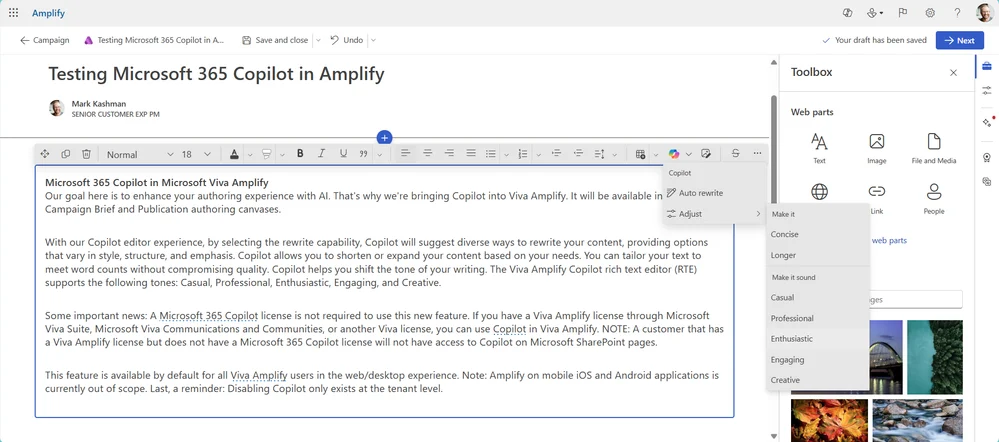Insert the People web part
This screenshot has height=442, width=999.
[x=933, y=197]
